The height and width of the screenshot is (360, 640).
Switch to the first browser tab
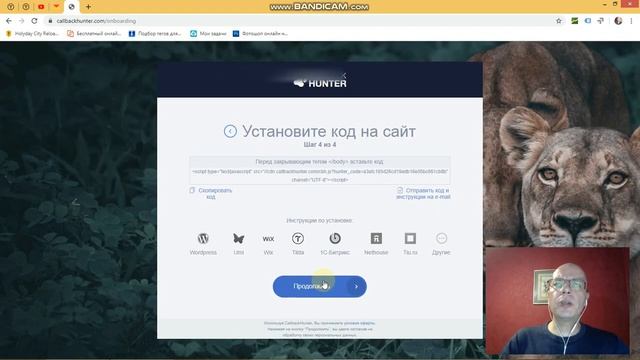pos(11,7)
